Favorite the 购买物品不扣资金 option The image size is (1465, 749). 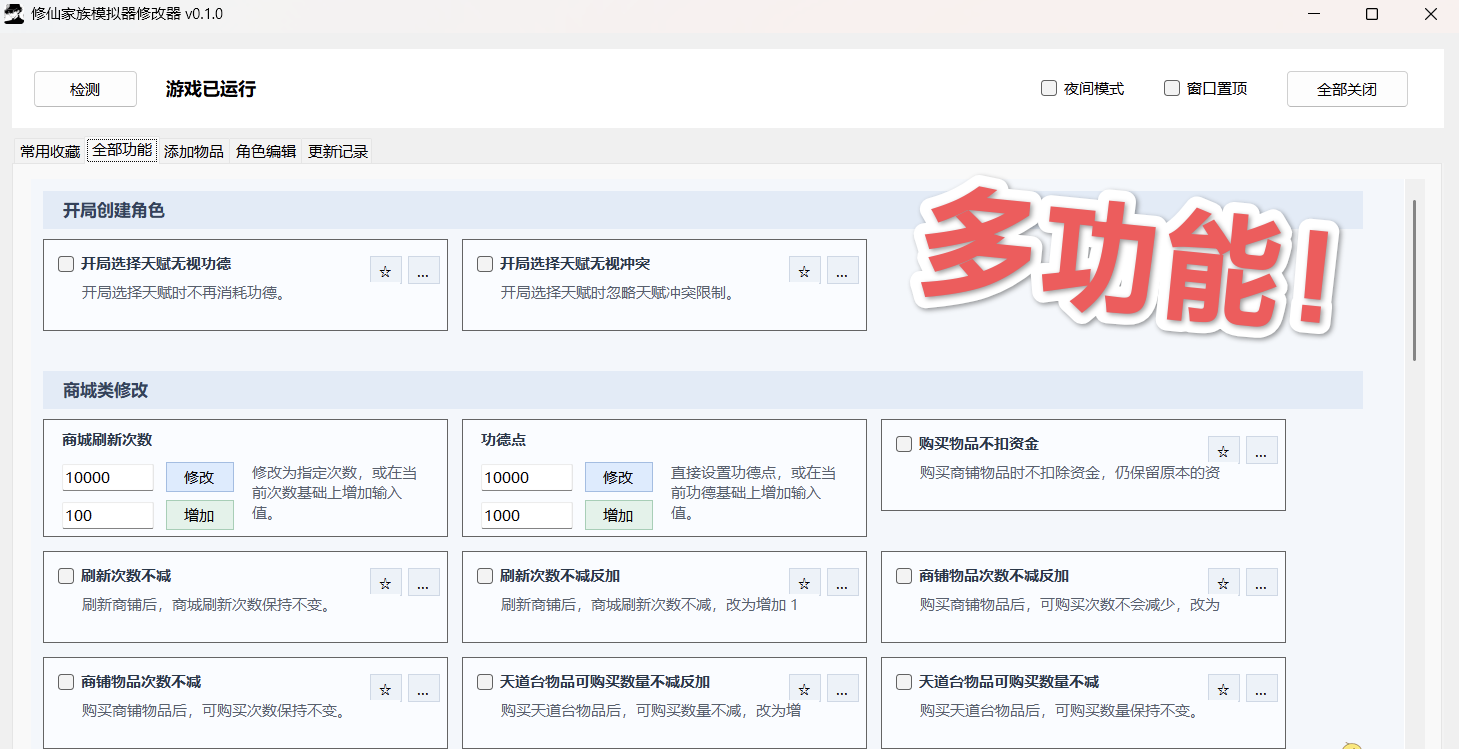[1224, 451]
